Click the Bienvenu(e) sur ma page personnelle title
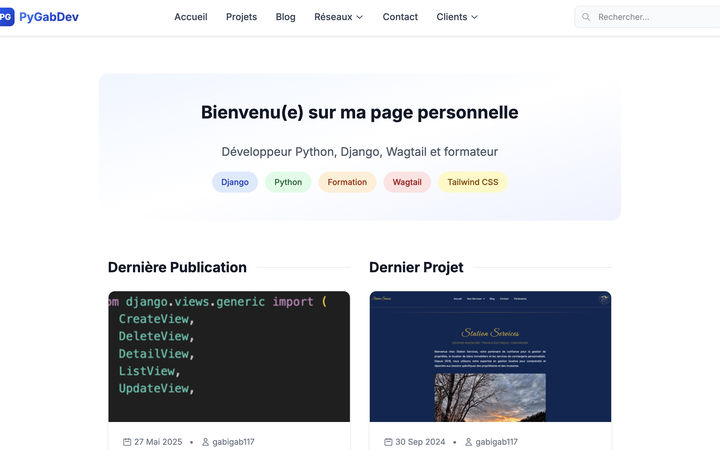The image size is (720, 450). (360, 112)
